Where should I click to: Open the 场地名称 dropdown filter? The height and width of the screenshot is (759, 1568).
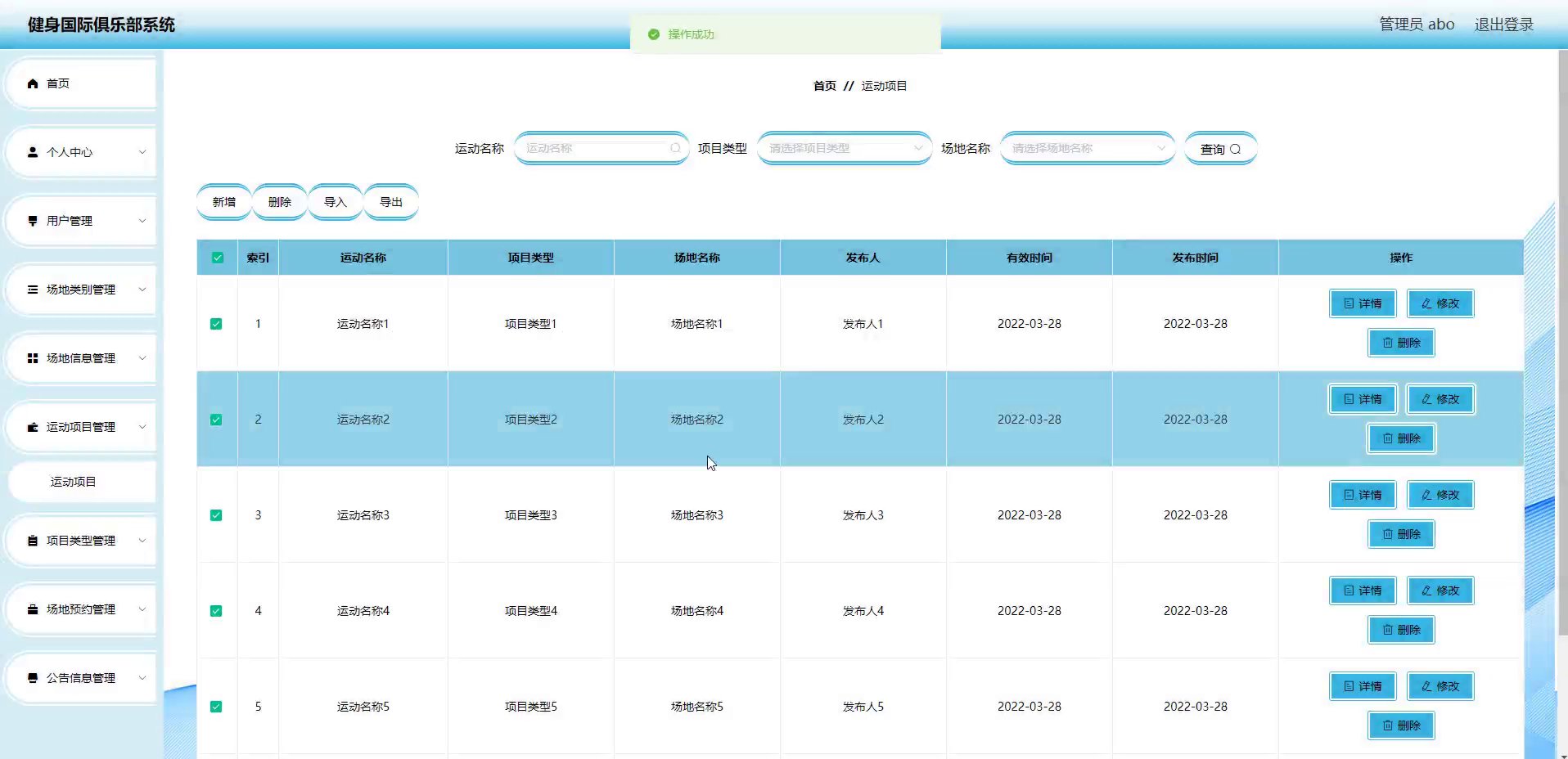1088,148
